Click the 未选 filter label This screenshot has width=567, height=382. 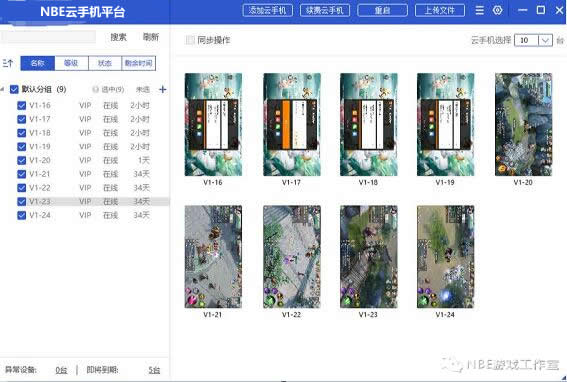[x=143, y=89]
